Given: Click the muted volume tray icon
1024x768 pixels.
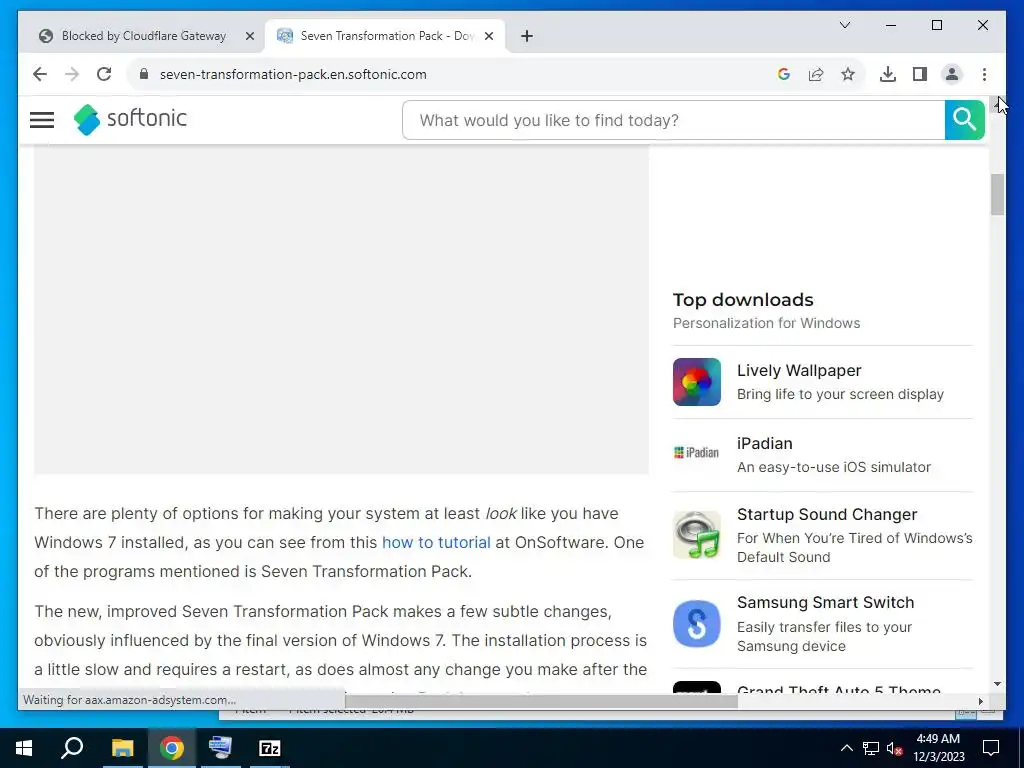Looking at the screenshot, I should point(895,748).
